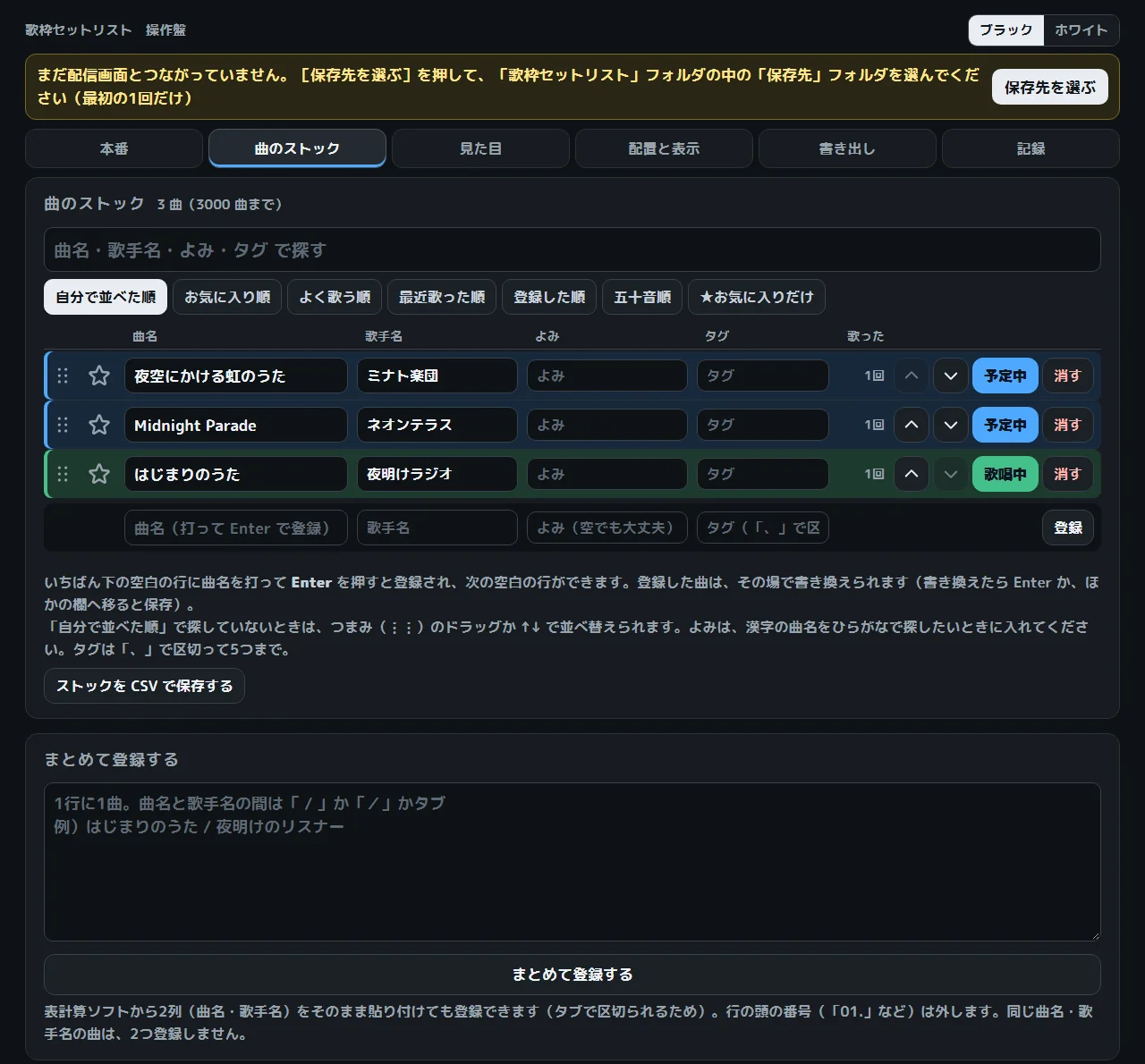Click the 保存先を選ぶ button
Viewport: 1145px width, 1064px height.
pyautogui.click(x=1050, y=88)
